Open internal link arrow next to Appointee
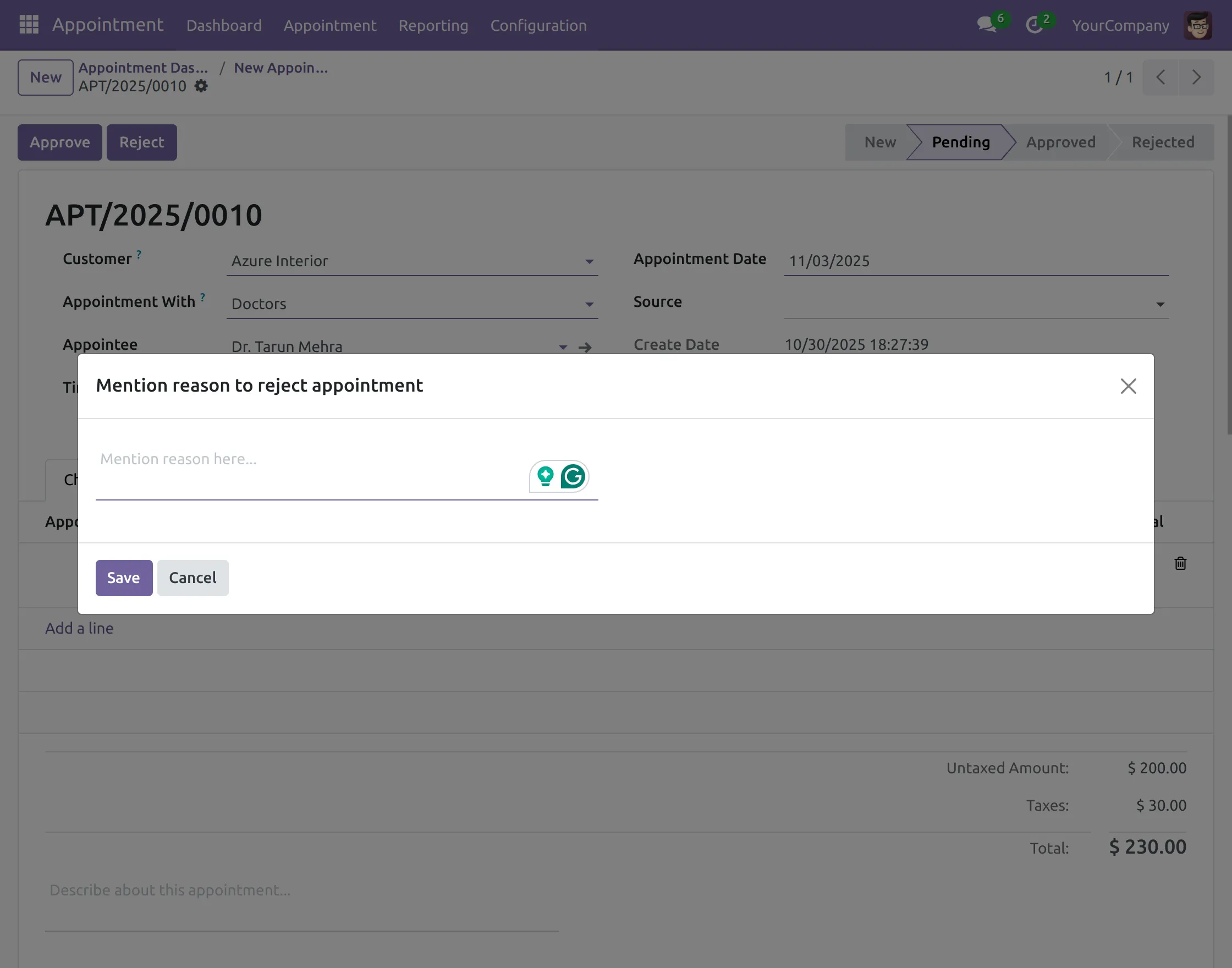1232x968 pixels. point(585,348)
